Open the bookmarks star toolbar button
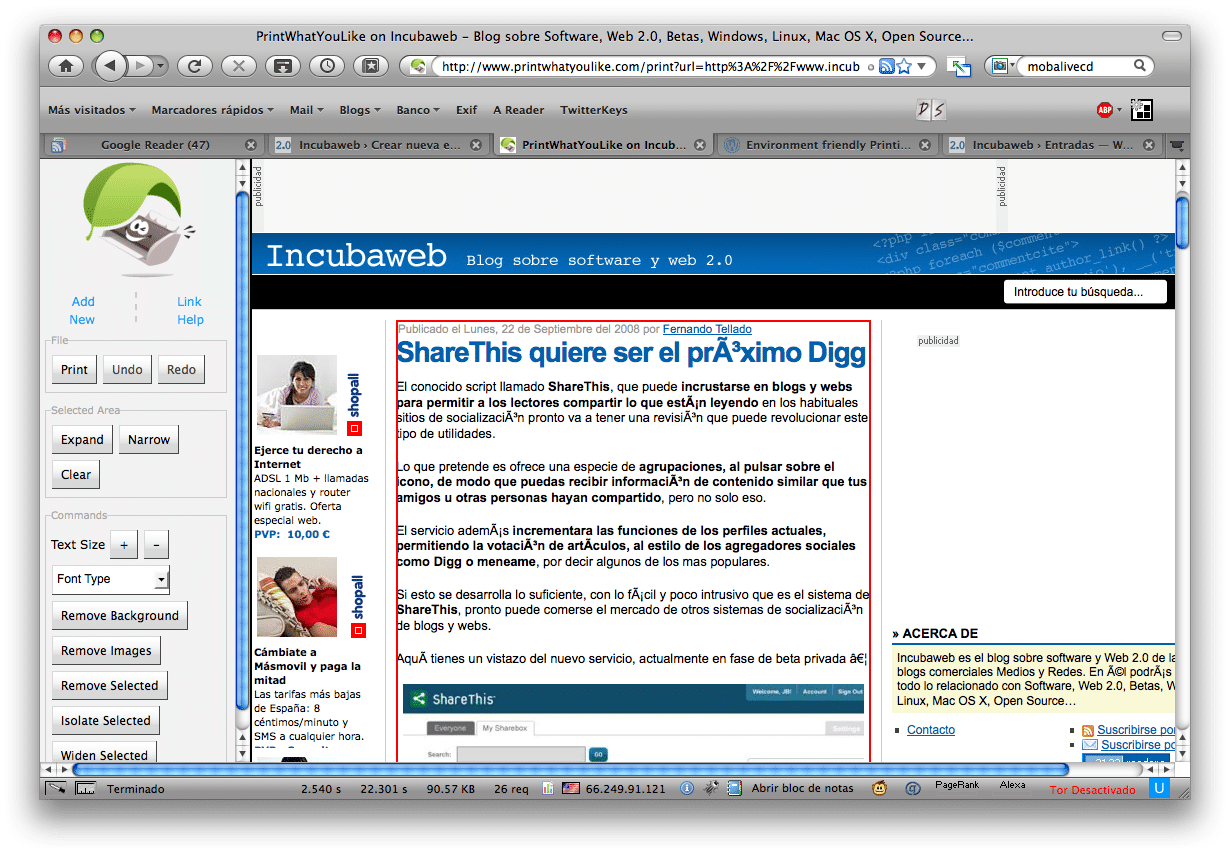Viewport: 1230px width, 854px height. click(371, 66)
